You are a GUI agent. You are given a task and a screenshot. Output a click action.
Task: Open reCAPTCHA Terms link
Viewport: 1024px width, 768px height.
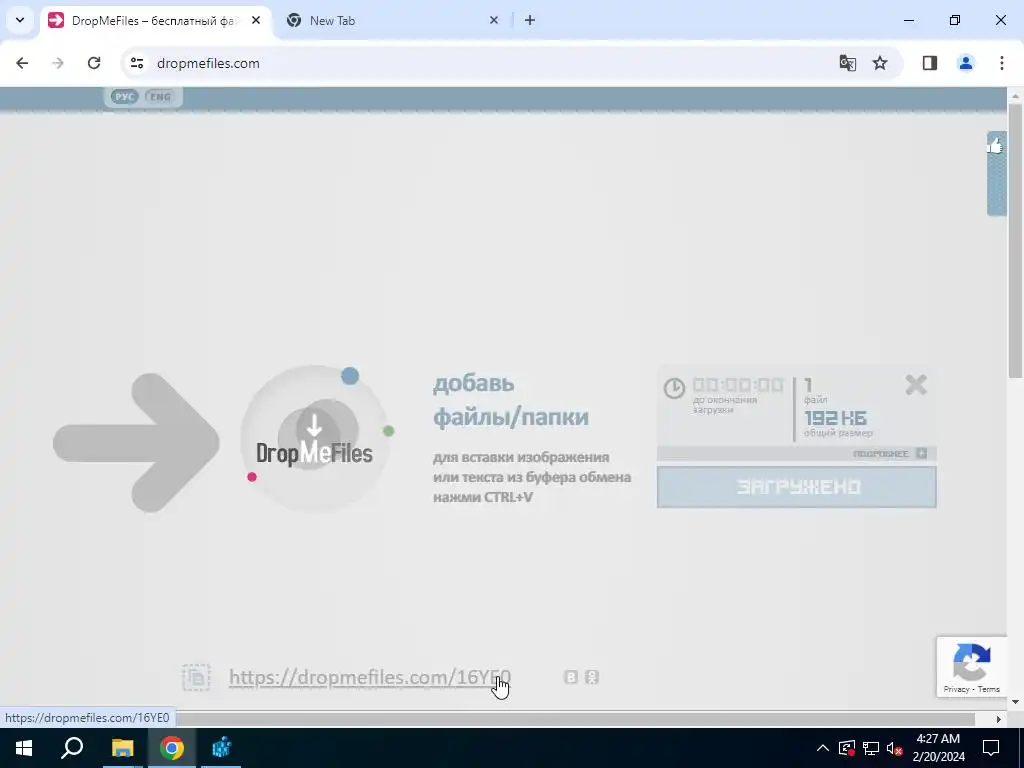[x=989, y=689]
